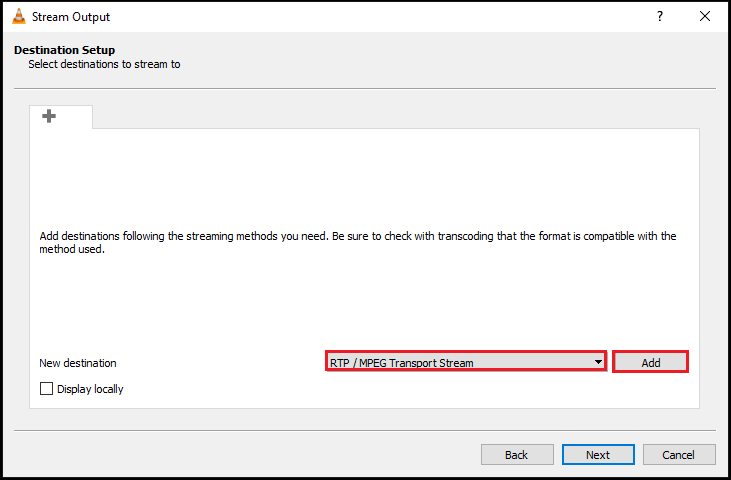Click the blank area above the instructions
The width and height of the screenshot is (731, 480).
click(x=360, y=180)
